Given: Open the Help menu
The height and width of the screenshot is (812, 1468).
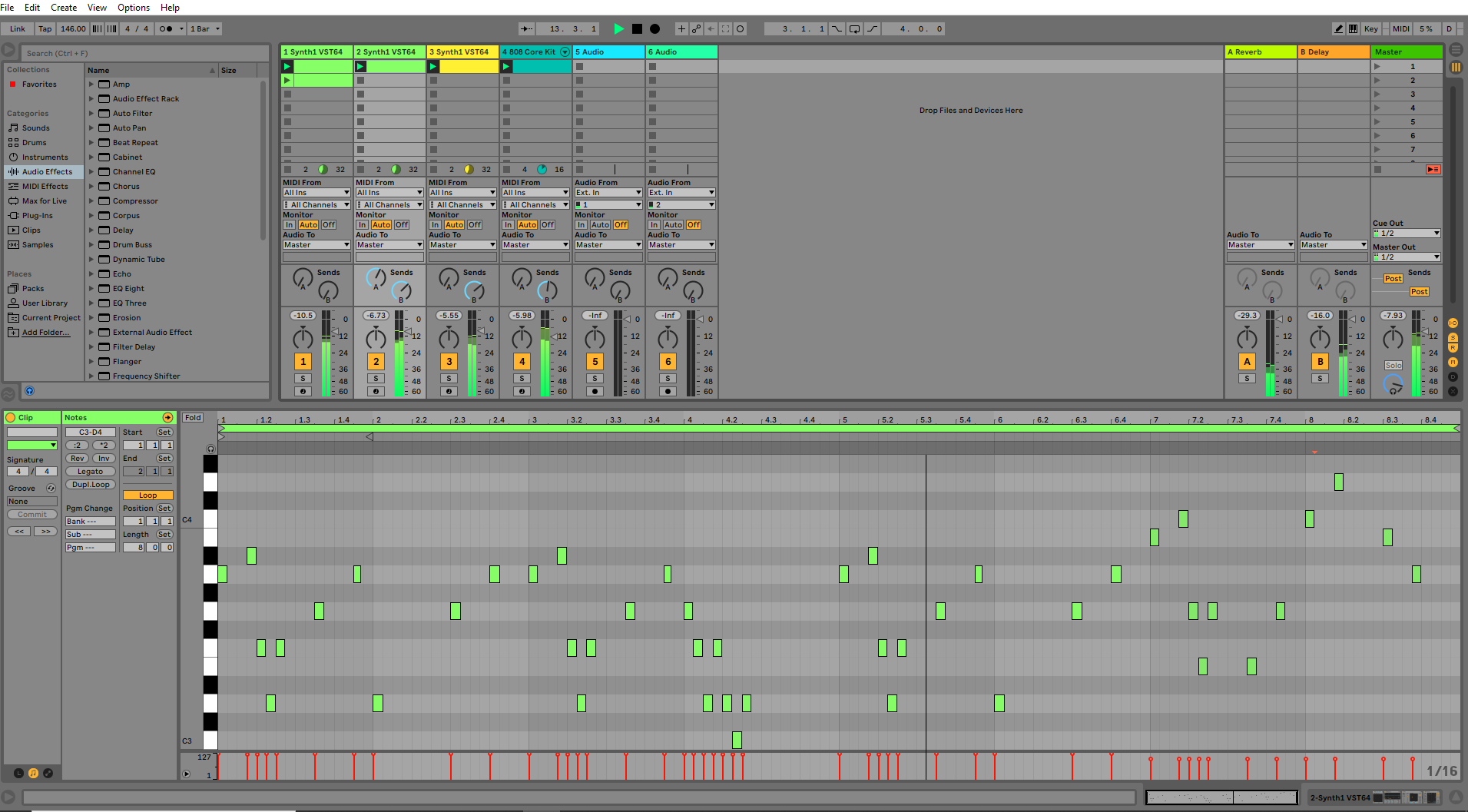Looking at the screenshot, I should [x=170, y=8].
